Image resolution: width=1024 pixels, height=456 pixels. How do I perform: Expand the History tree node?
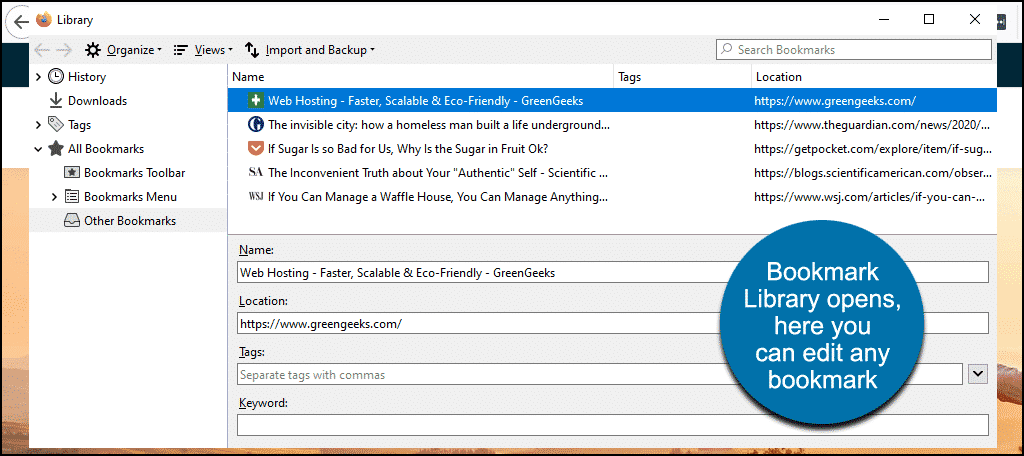click(39, 77)
